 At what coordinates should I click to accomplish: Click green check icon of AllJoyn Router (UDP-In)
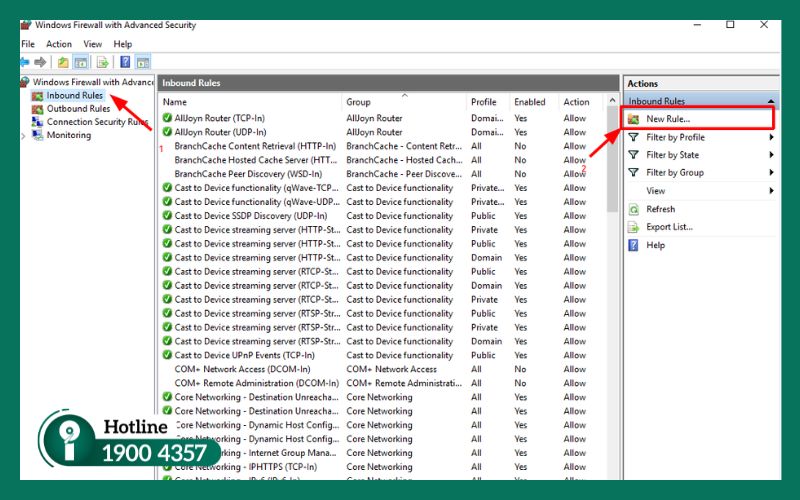[x=167, y=132]
